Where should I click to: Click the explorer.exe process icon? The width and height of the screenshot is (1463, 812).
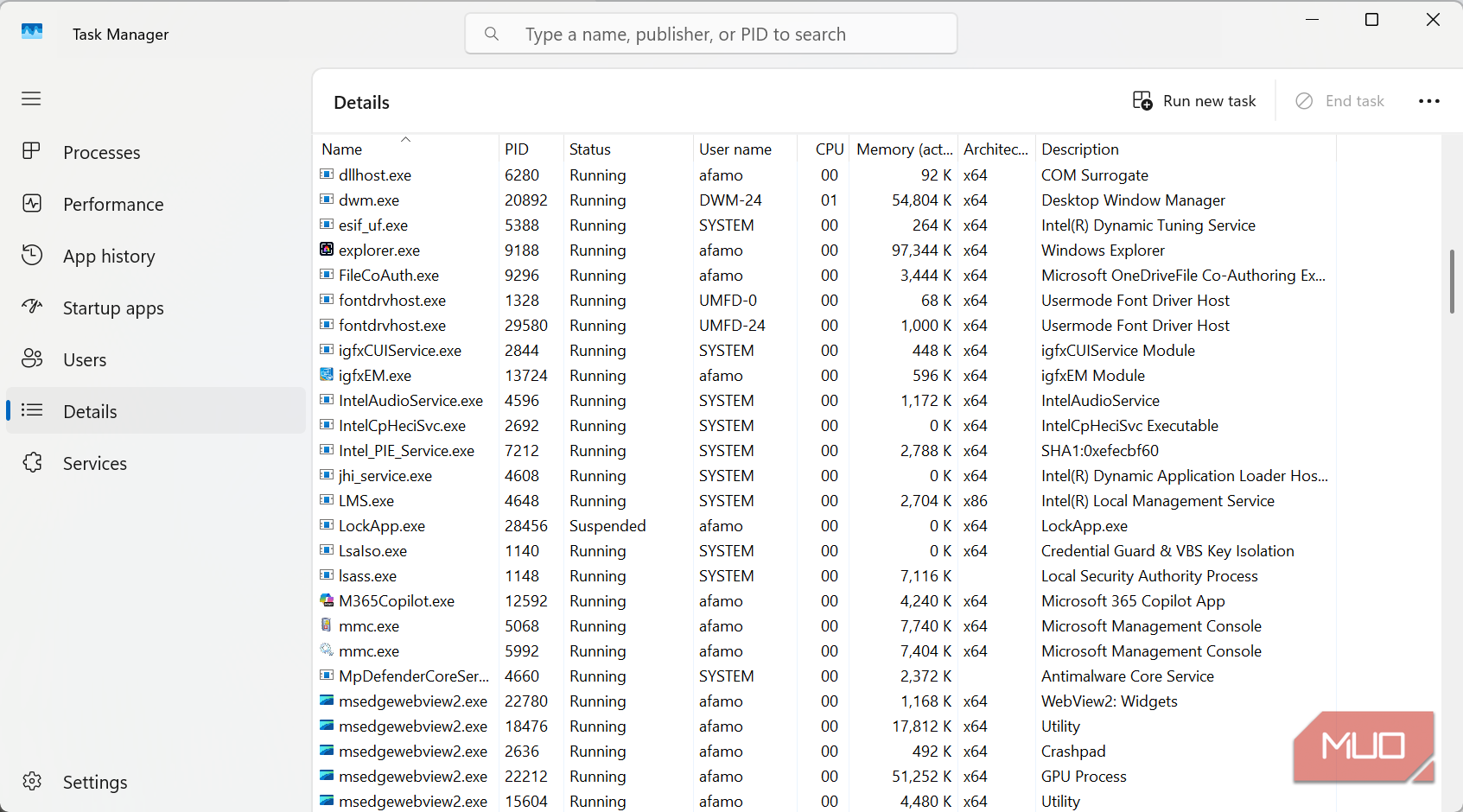[x=327, y=250]
